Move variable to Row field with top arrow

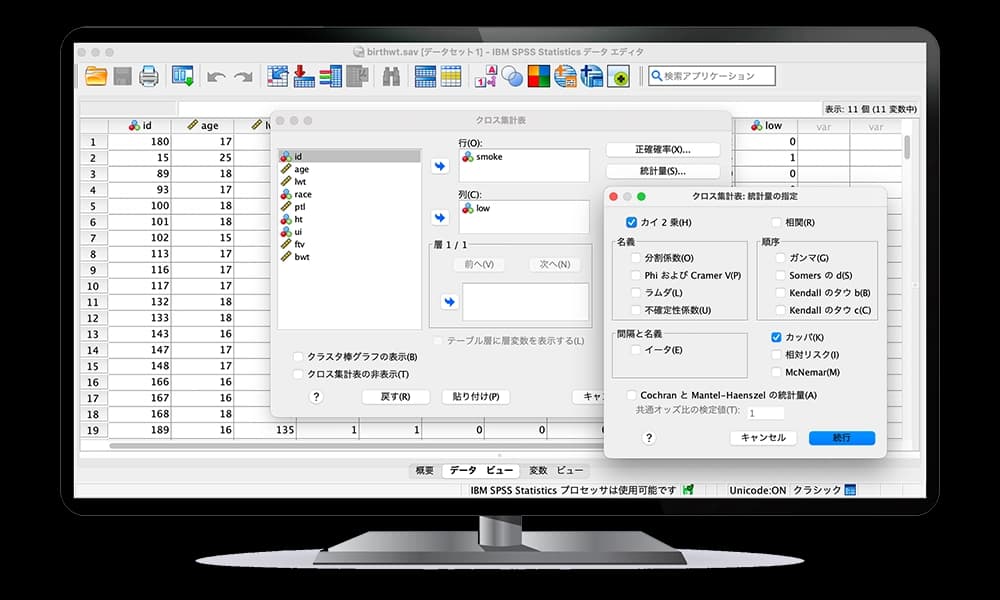click(439, 166)
